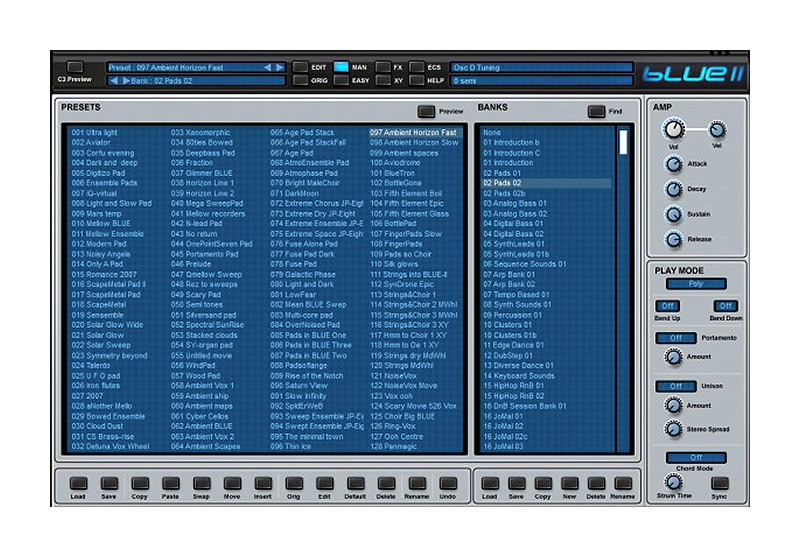Screen dimensions: 800x557
Task: Toggle the Portamento Off switch
Action: (675, 338)
